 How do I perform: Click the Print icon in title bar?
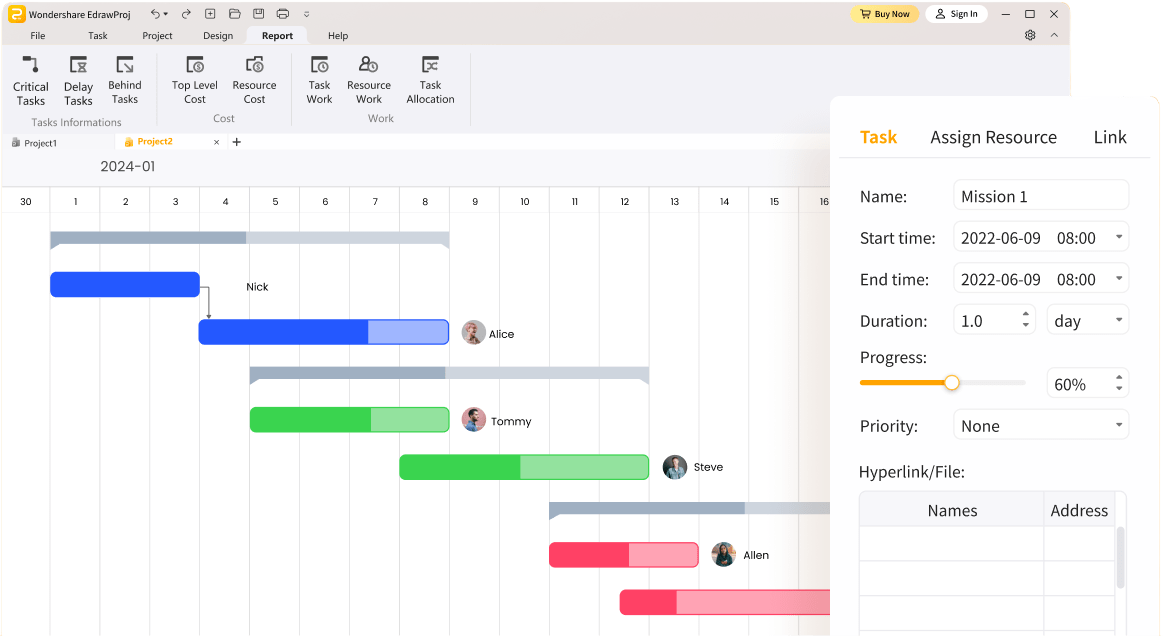(x=283, y=13)
